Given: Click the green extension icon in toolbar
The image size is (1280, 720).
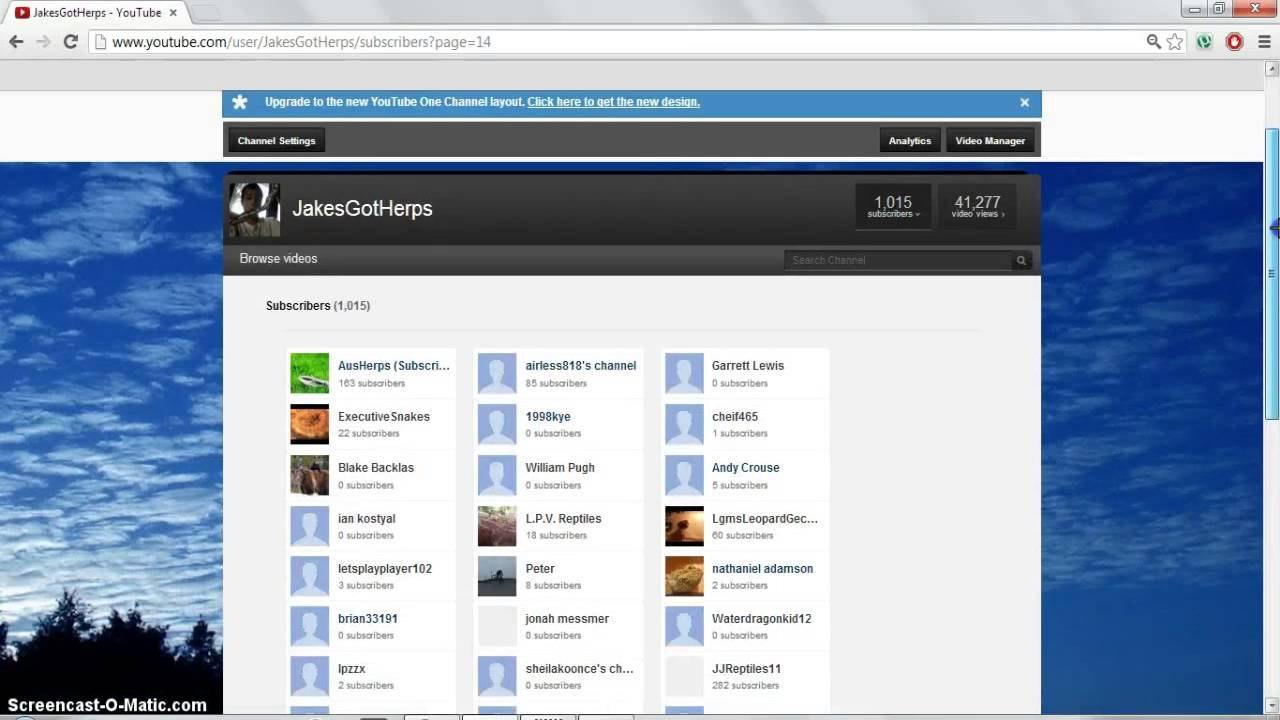Looking at the screenshot, I should coord(1205,42).
